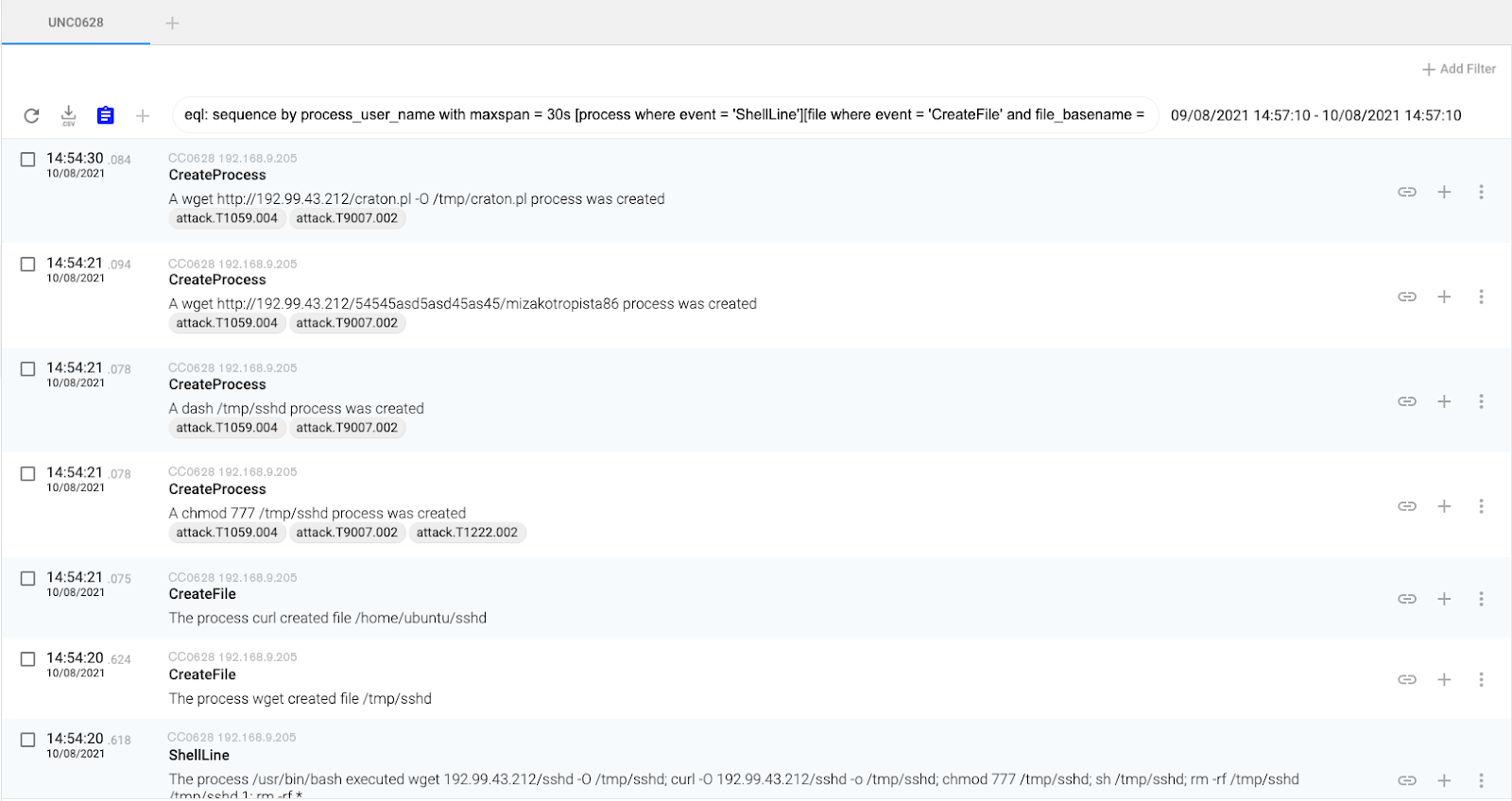Copy link for dash /tmp/sshd event
Image resolution: width=1512 pixels, height=801 pixels.
(x=1407, y=401)
